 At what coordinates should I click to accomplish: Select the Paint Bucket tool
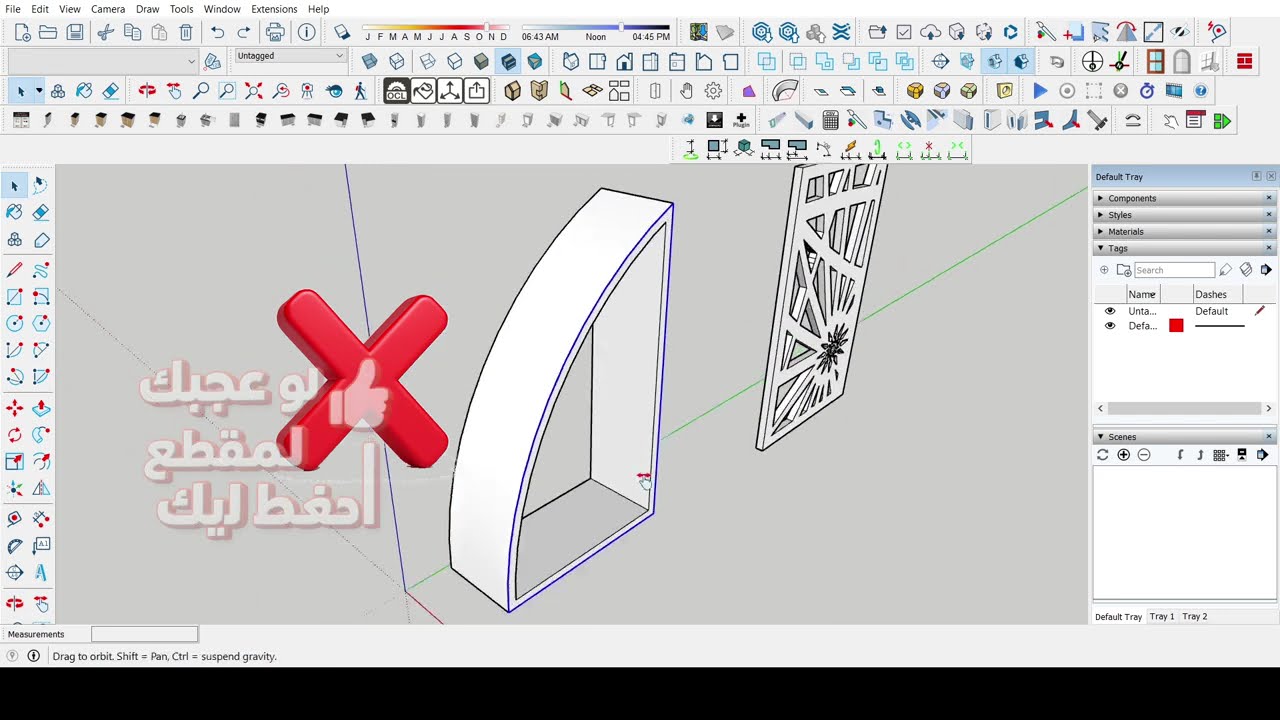click(14, 212)
